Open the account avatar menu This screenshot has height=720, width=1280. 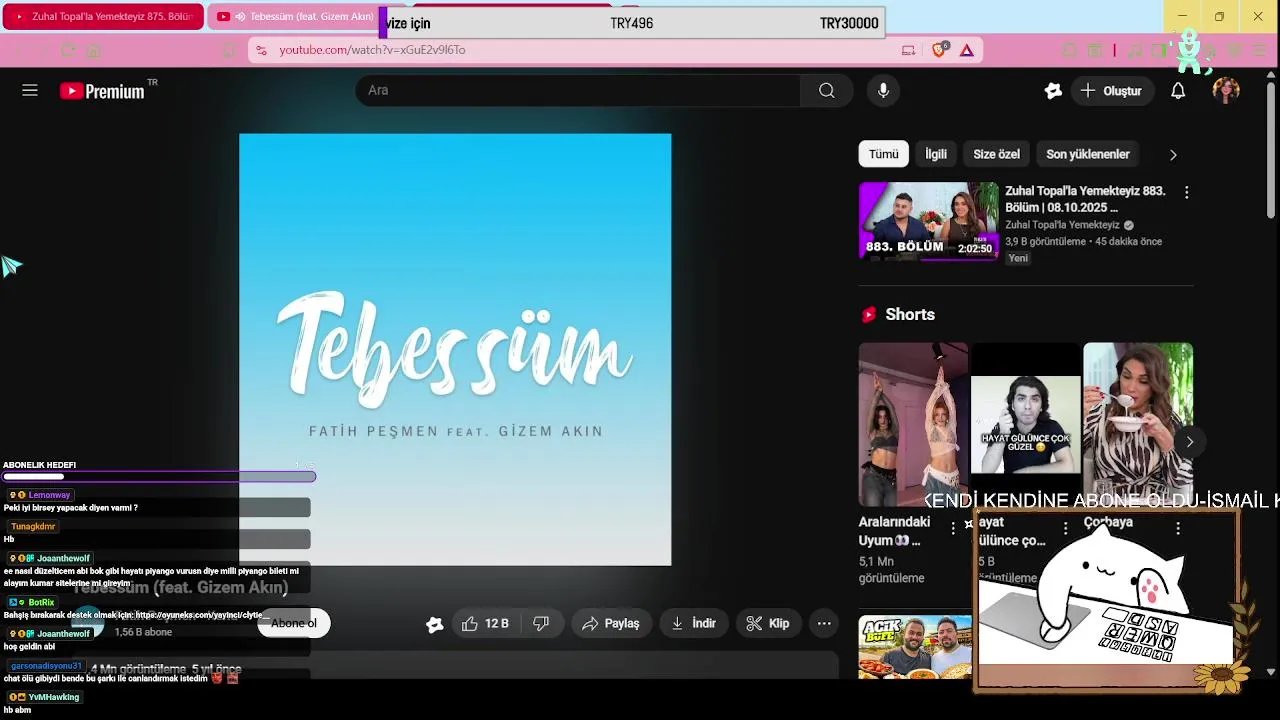pyautogui.click(x=1226, y=90)
